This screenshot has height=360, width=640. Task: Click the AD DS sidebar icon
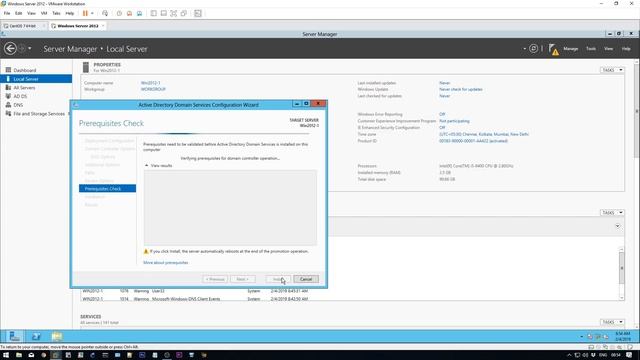pos(8,96)
